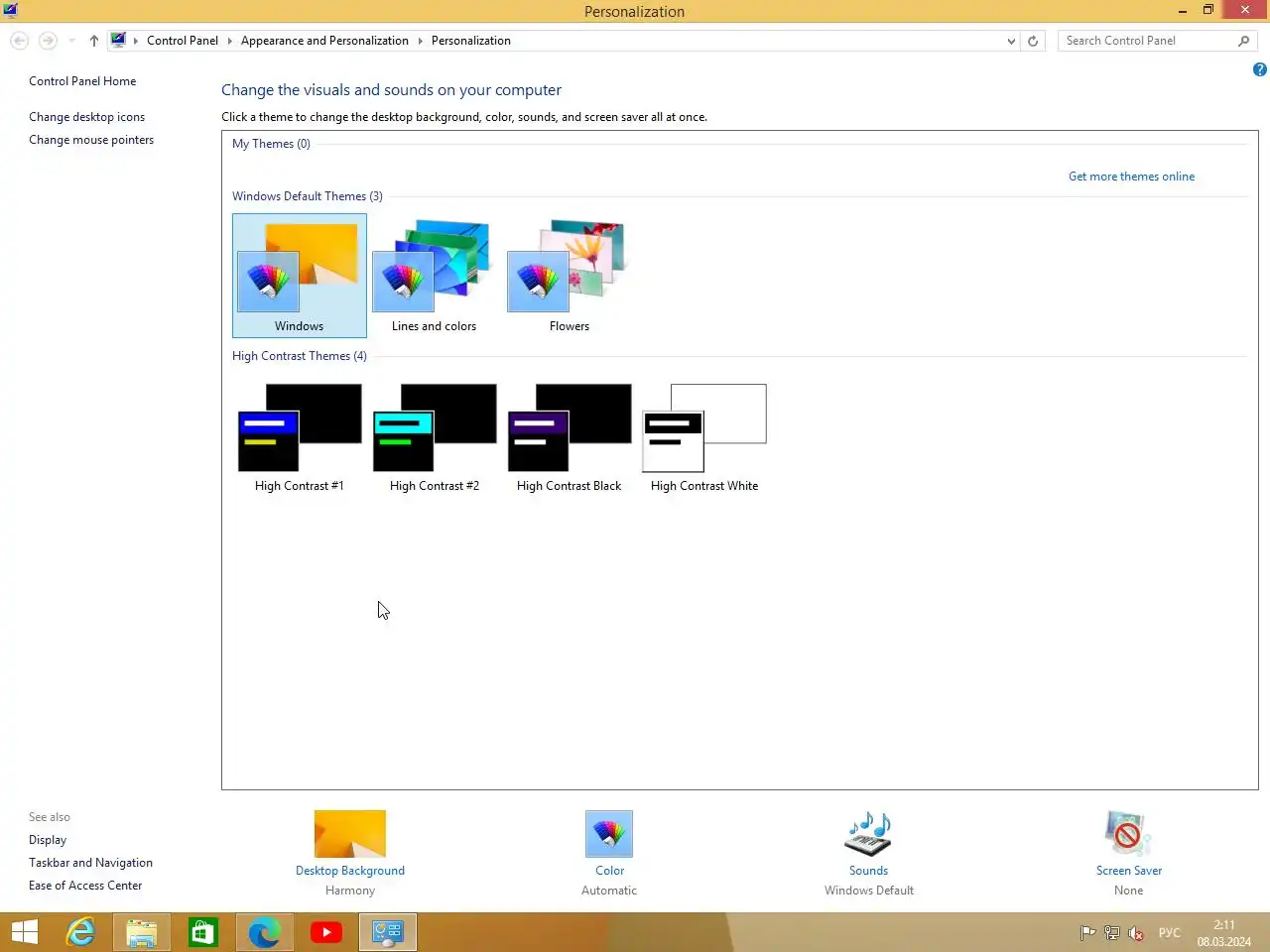Open the taskbar clock and date
Viewport: 1270px width, 952px height.
[1224, 933]
